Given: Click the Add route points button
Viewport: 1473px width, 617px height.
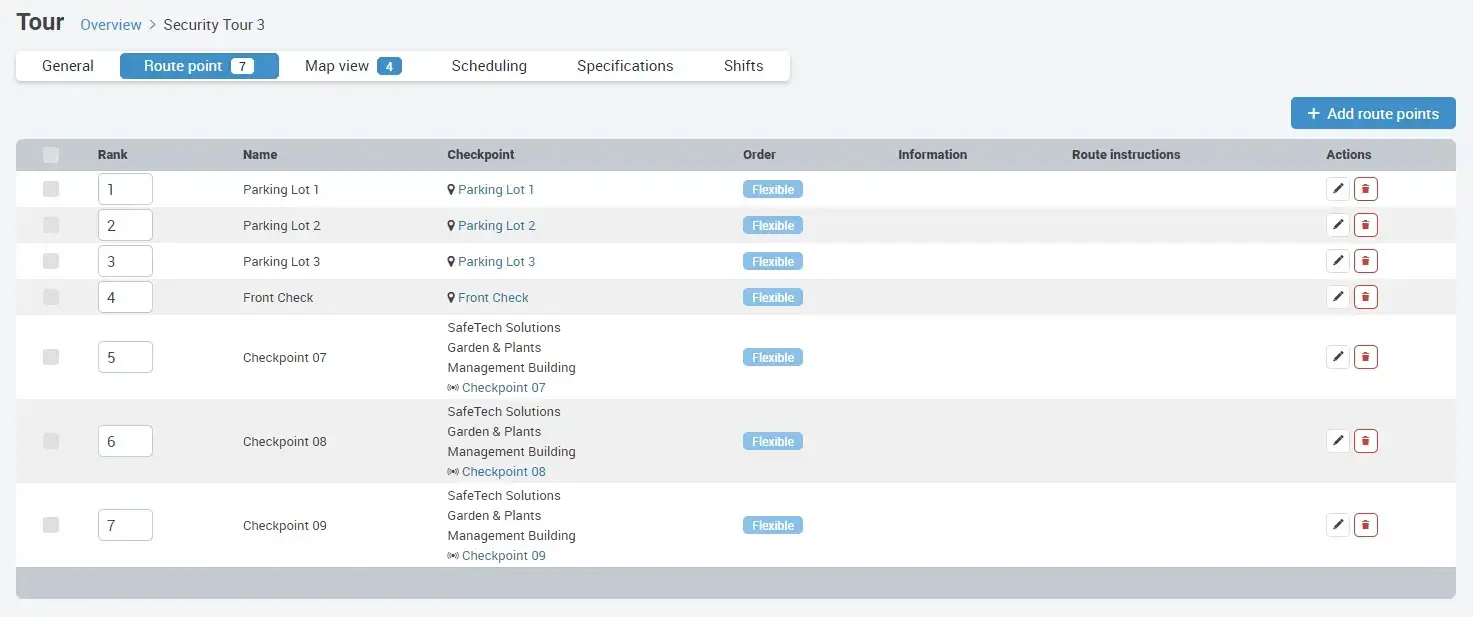Looking at the screenshot, I should click(1372, 114).
